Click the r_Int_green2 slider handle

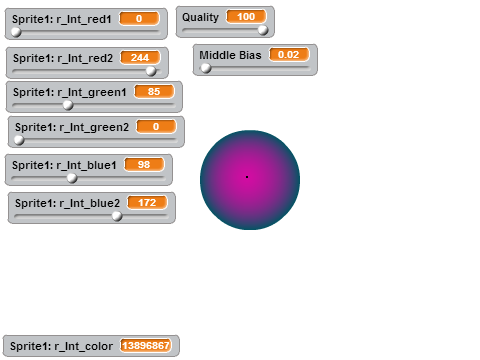(x=19, y=140)
